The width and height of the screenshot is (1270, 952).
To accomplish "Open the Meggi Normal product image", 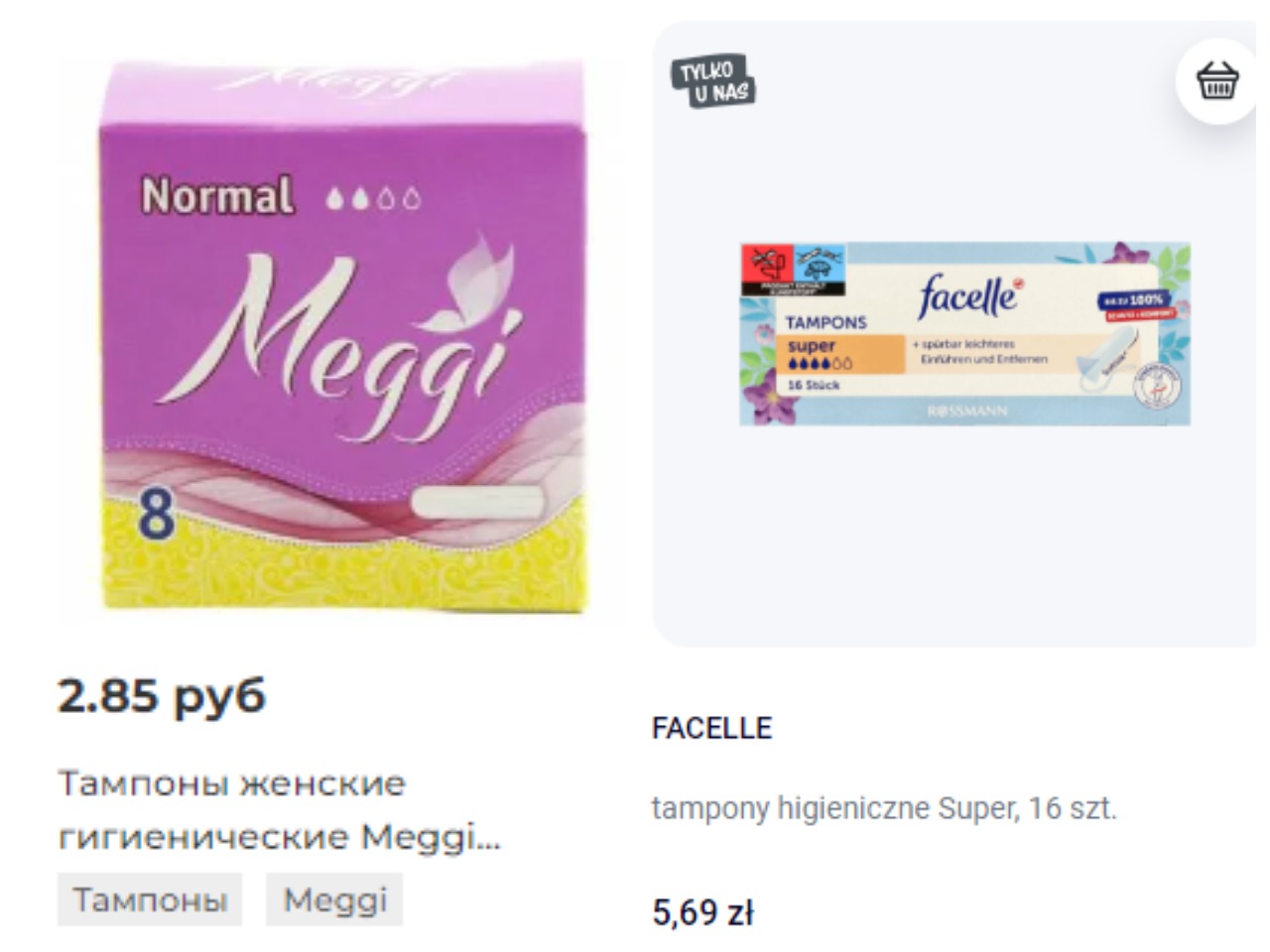I will 344,334.
